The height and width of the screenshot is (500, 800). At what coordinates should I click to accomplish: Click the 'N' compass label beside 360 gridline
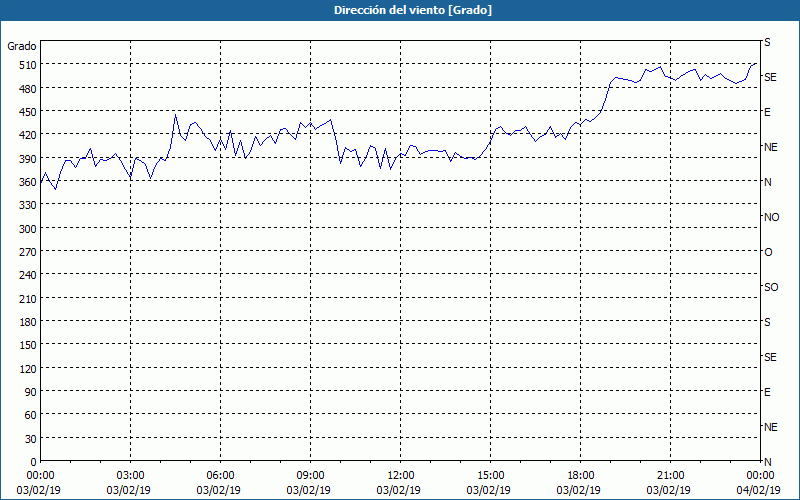coord(768,182)
